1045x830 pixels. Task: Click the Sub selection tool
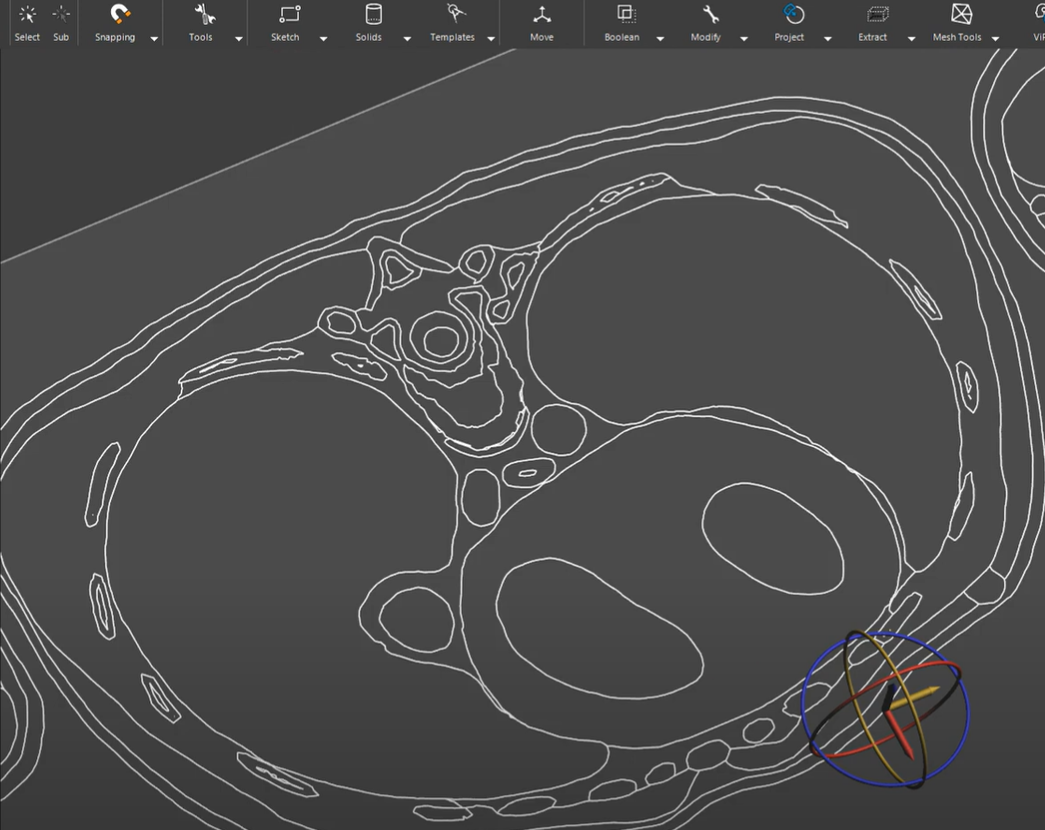click(61, 15)
